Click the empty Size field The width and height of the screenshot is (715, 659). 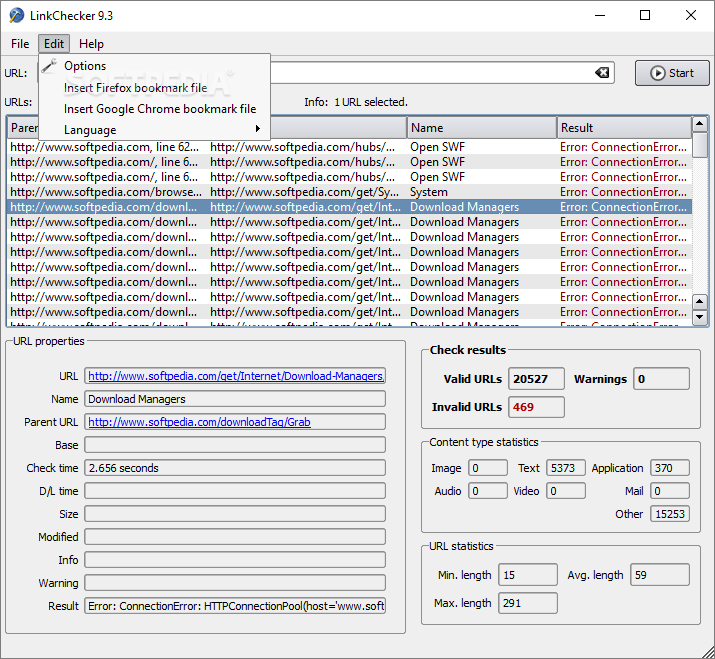[235, 514]
